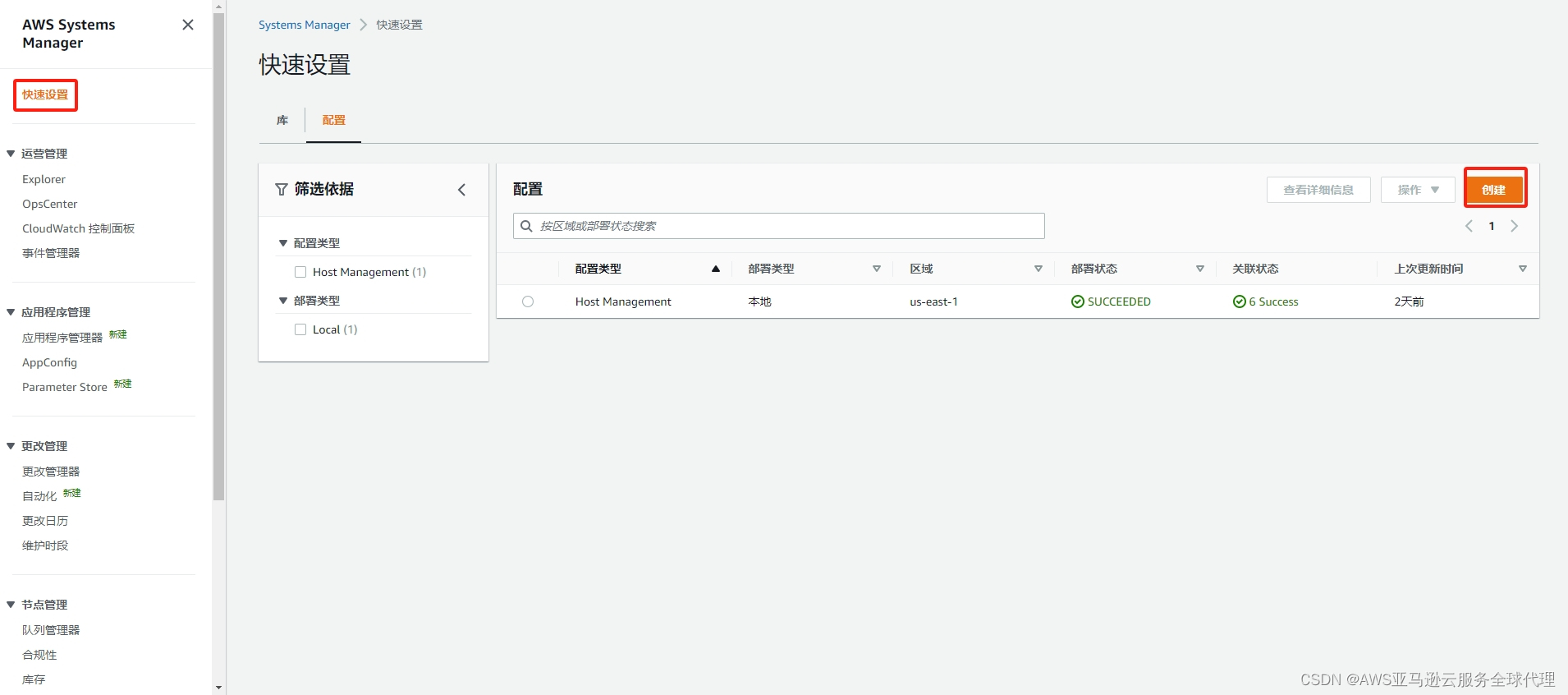The image size is (1568, 695).
Task: Collapse the filter panel with the chevron
Action: tap(461, 190)
